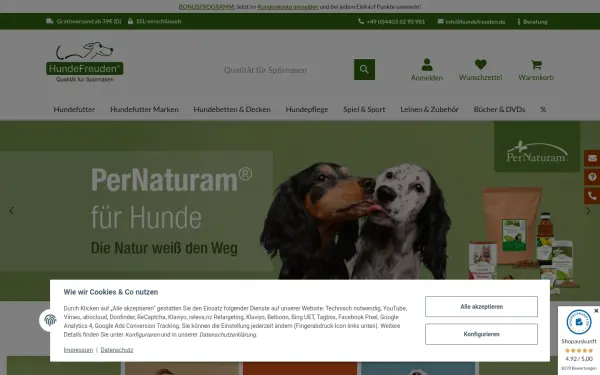
Task: Click SSL-verschlüsselt lock label
Action: 155,21
